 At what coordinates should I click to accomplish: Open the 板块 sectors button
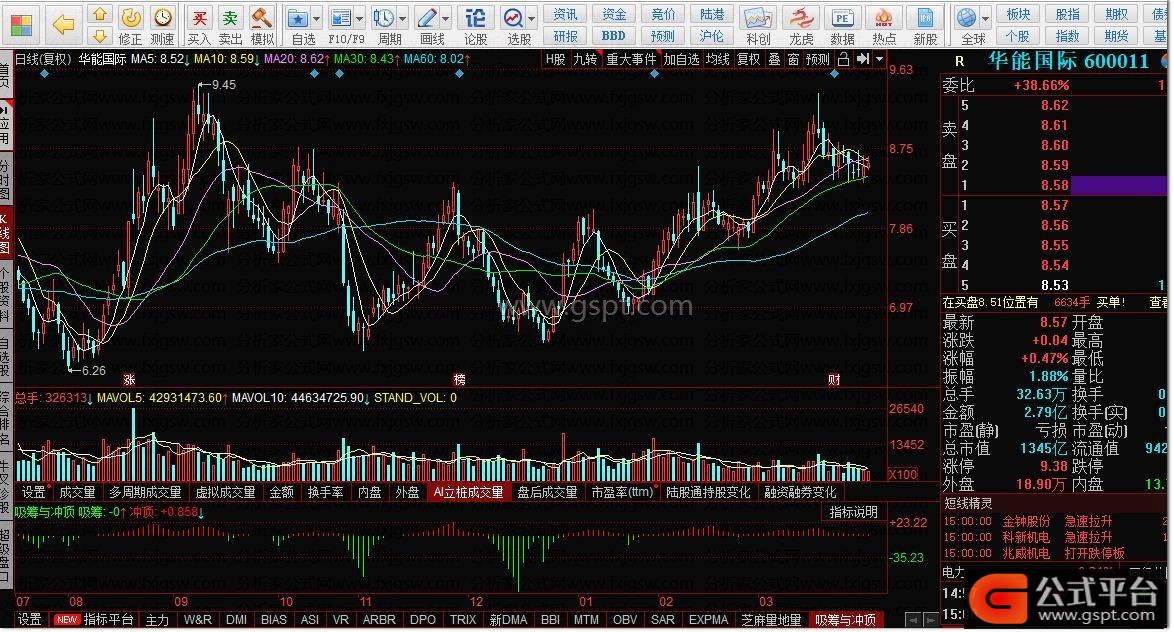[1018, 14]
